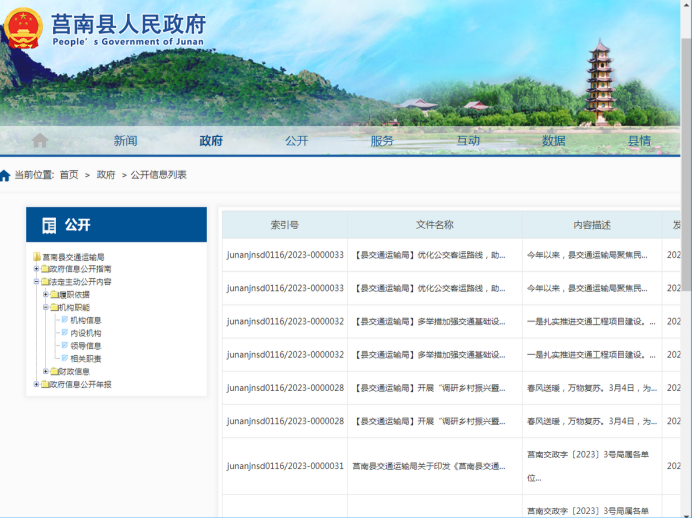Click the page icon beside 机构信息

64,321
